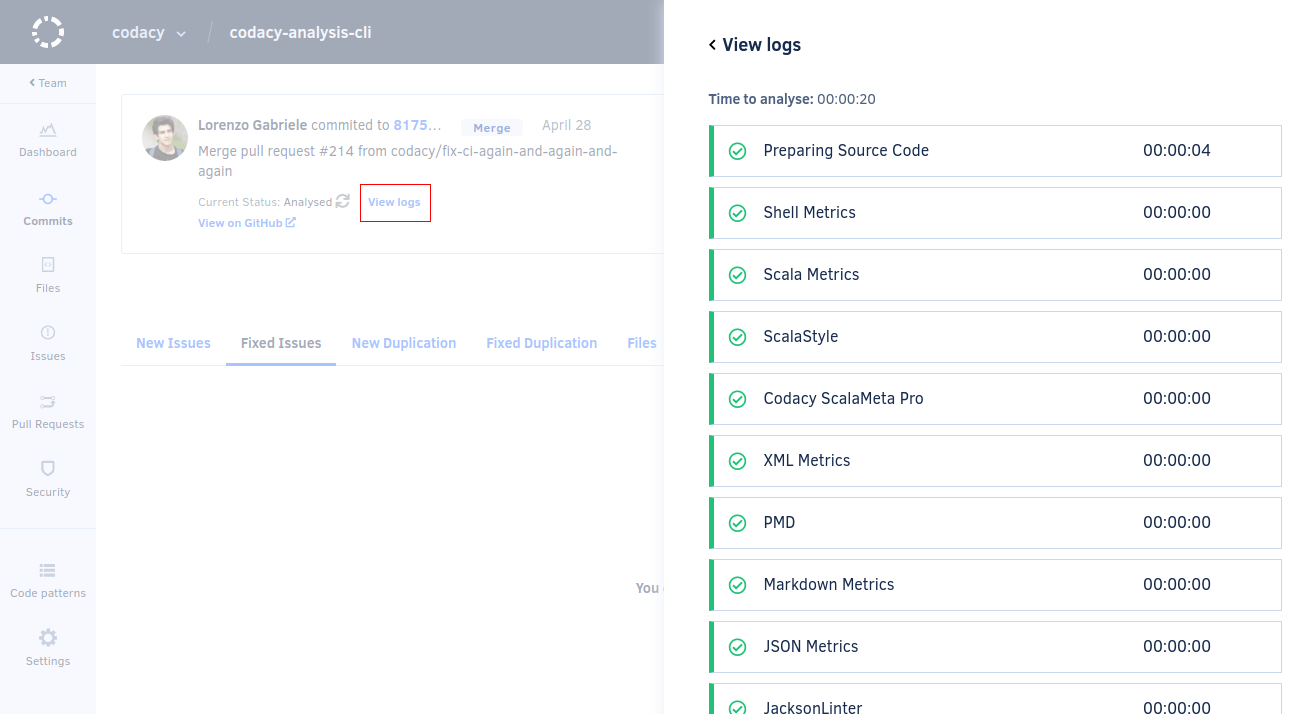Switch to the Fixed Duplication tab
The image size is (1304, 714).
541,343
